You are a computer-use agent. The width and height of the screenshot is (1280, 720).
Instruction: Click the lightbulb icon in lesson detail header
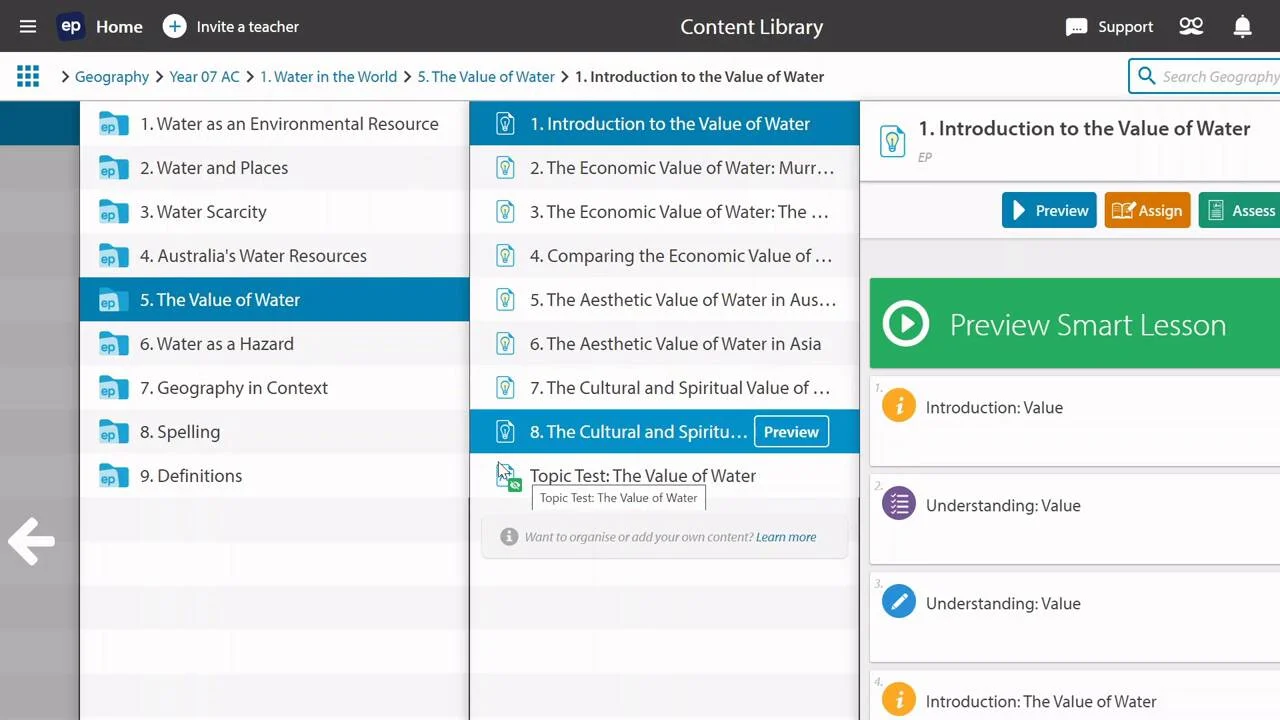click(893, 140)
